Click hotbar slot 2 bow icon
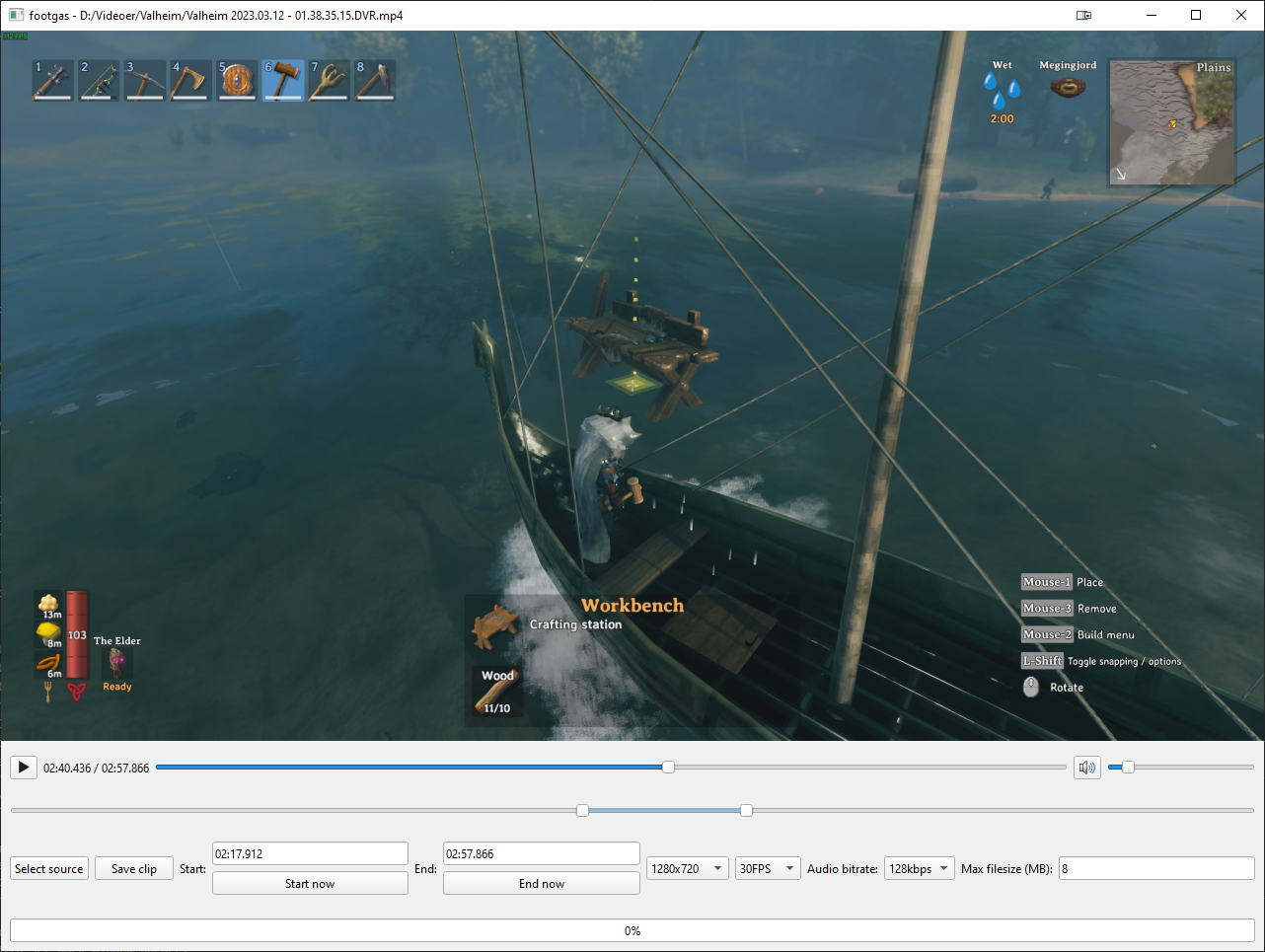Screen dimensions: 1265x952 (99, 80)
